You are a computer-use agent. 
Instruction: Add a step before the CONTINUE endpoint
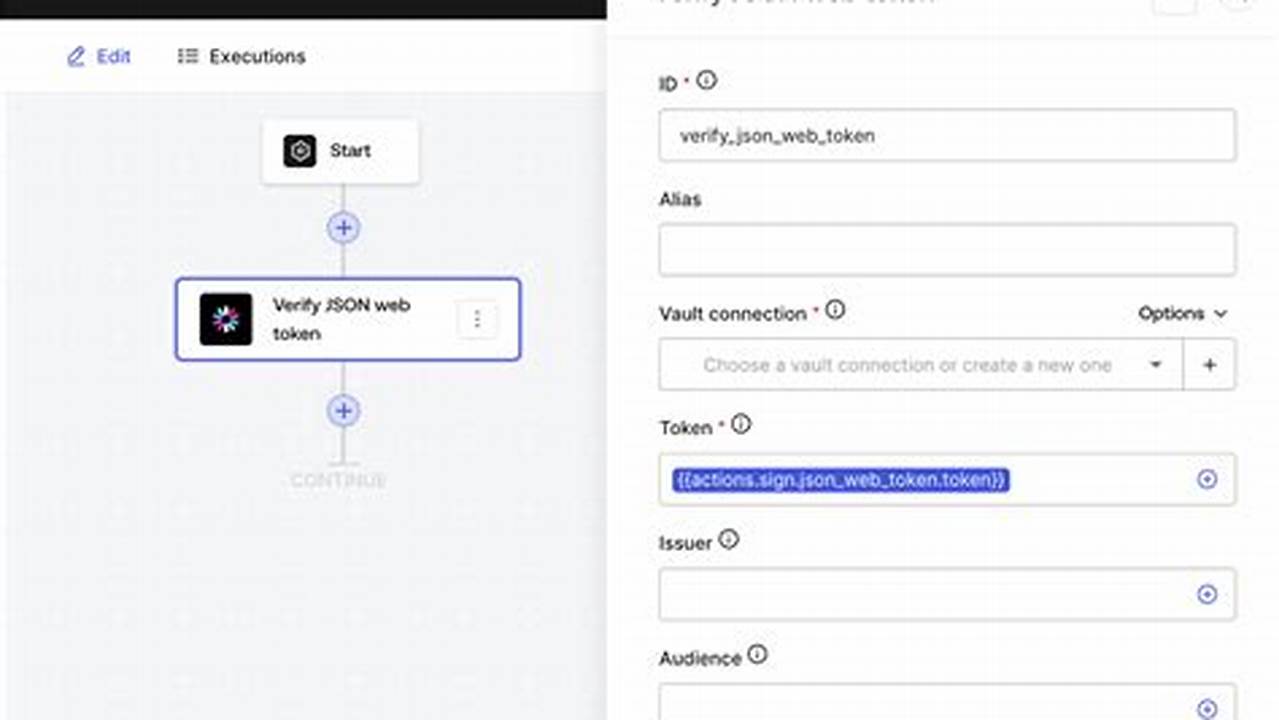click(x=343, y=411)
